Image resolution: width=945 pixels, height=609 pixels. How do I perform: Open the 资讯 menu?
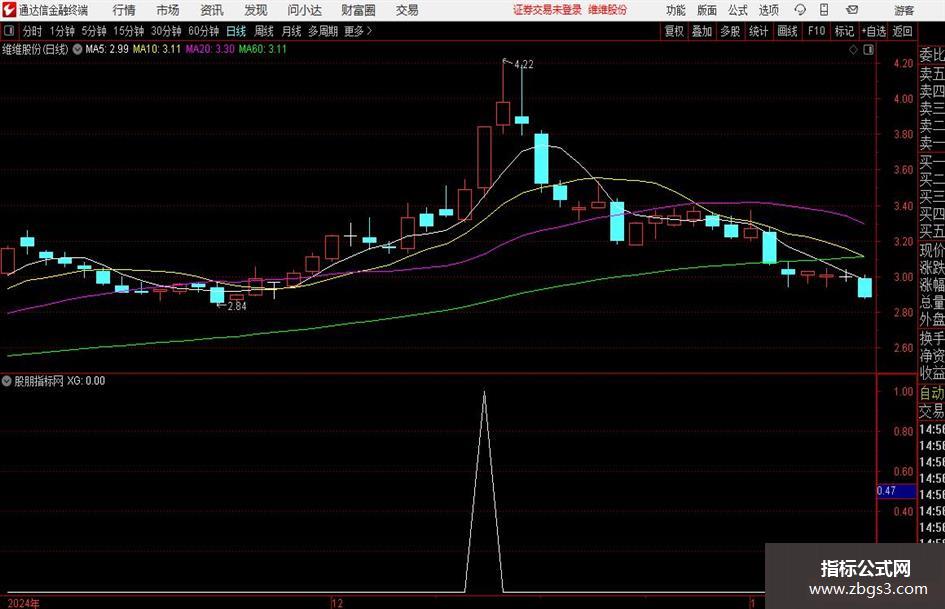click(212, 10)
